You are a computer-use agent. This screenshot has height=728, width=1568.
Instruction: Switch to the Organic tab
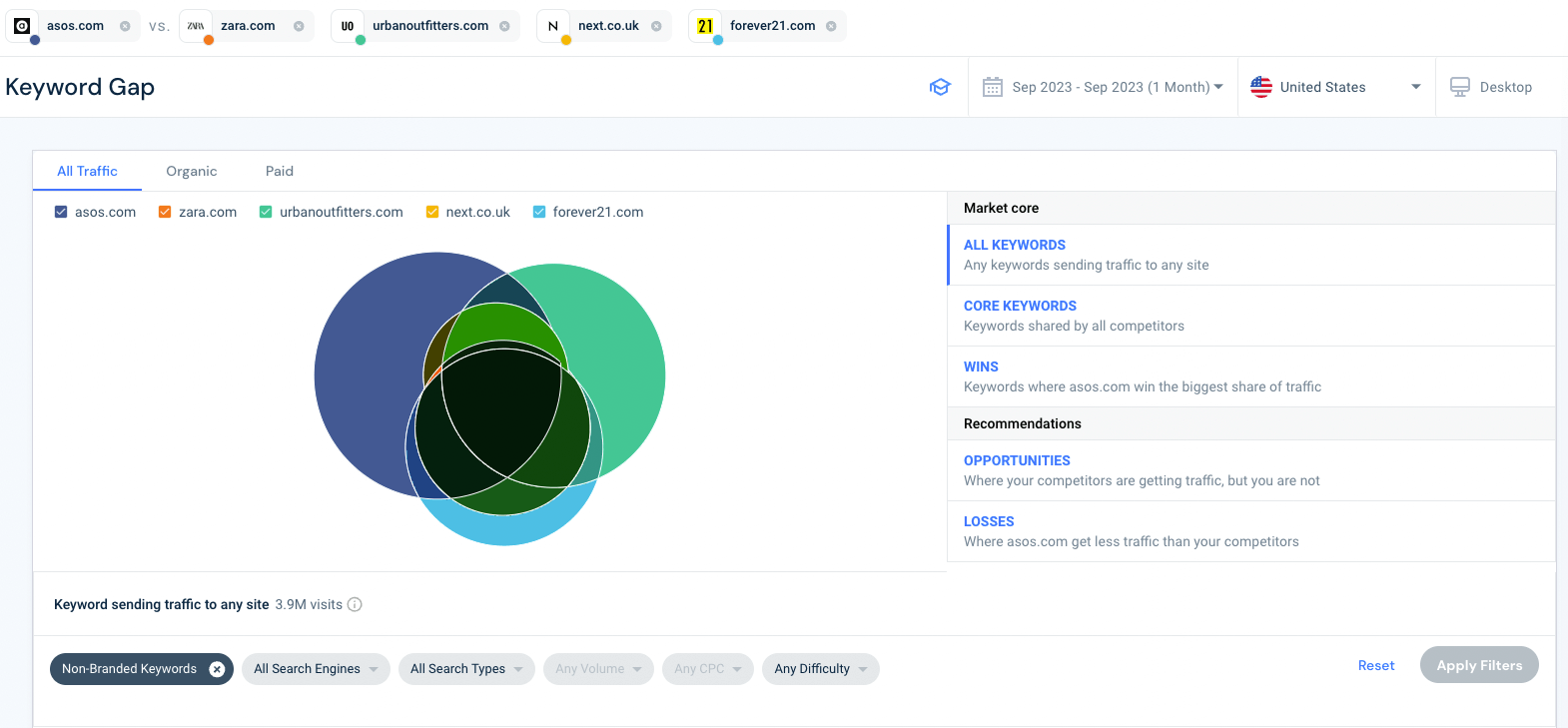pyautogui.click(x=192, y=171)
